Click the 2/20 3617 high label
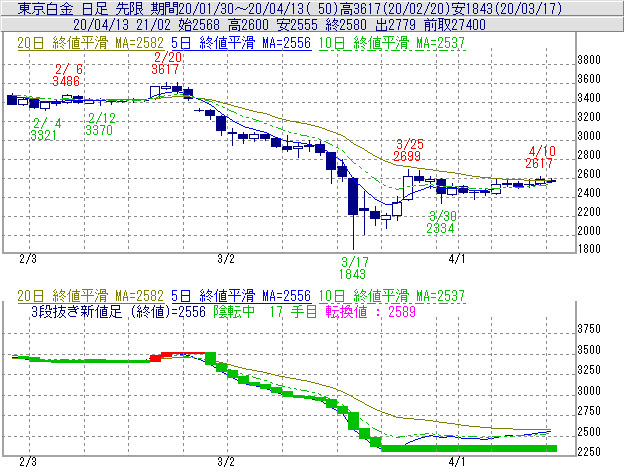The image size is (624, 474). pyautogui.click(x=166, y=63)
